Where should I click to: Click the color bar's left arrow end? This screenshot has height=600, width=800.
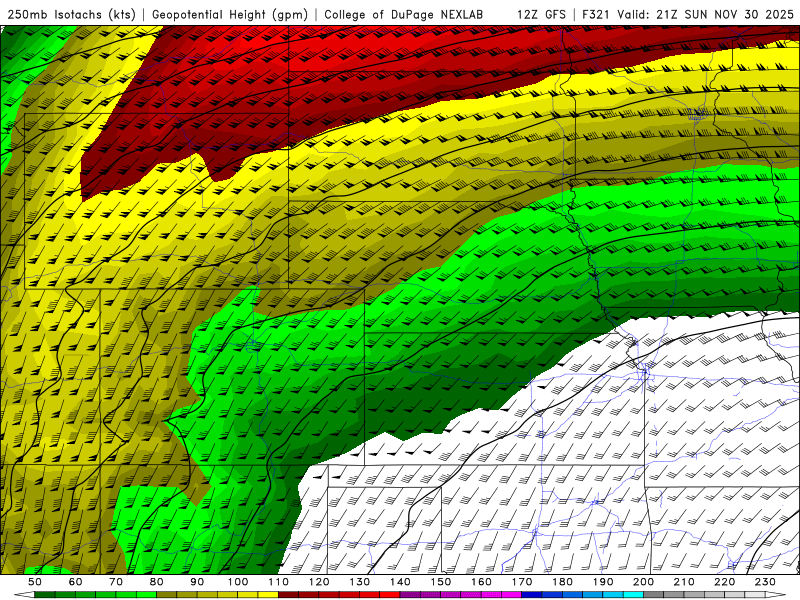pos(24,595)
